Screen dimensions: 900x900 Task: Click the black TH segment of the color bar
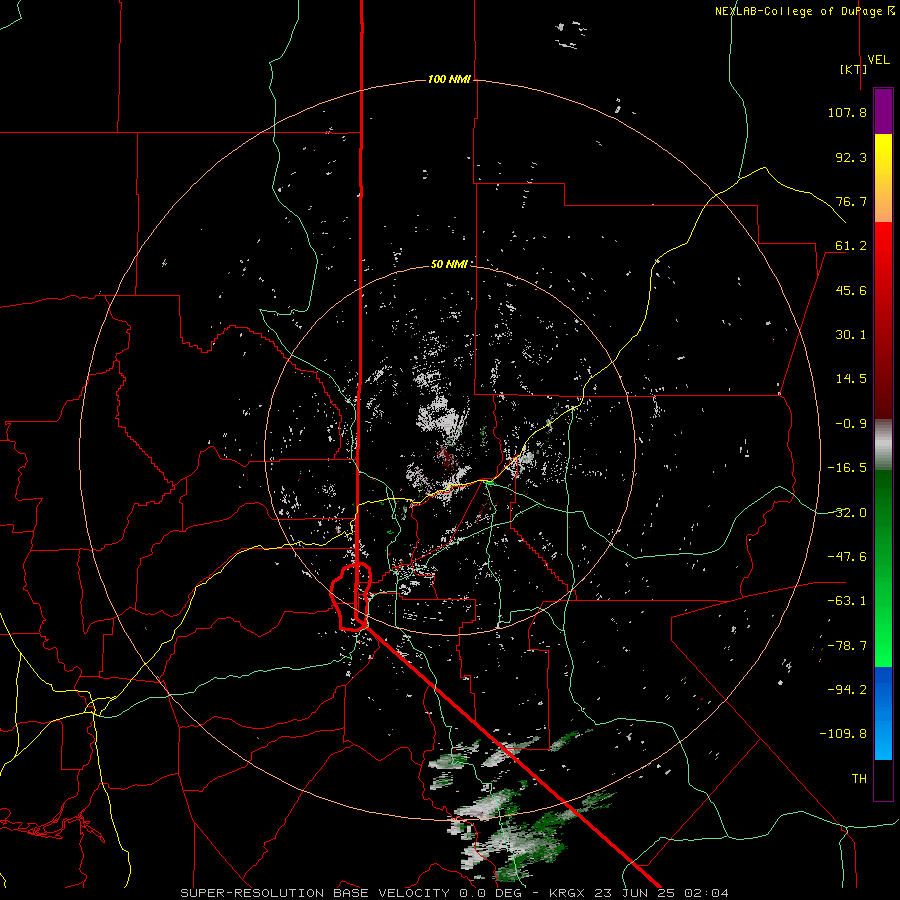click(x=883, y=779)
